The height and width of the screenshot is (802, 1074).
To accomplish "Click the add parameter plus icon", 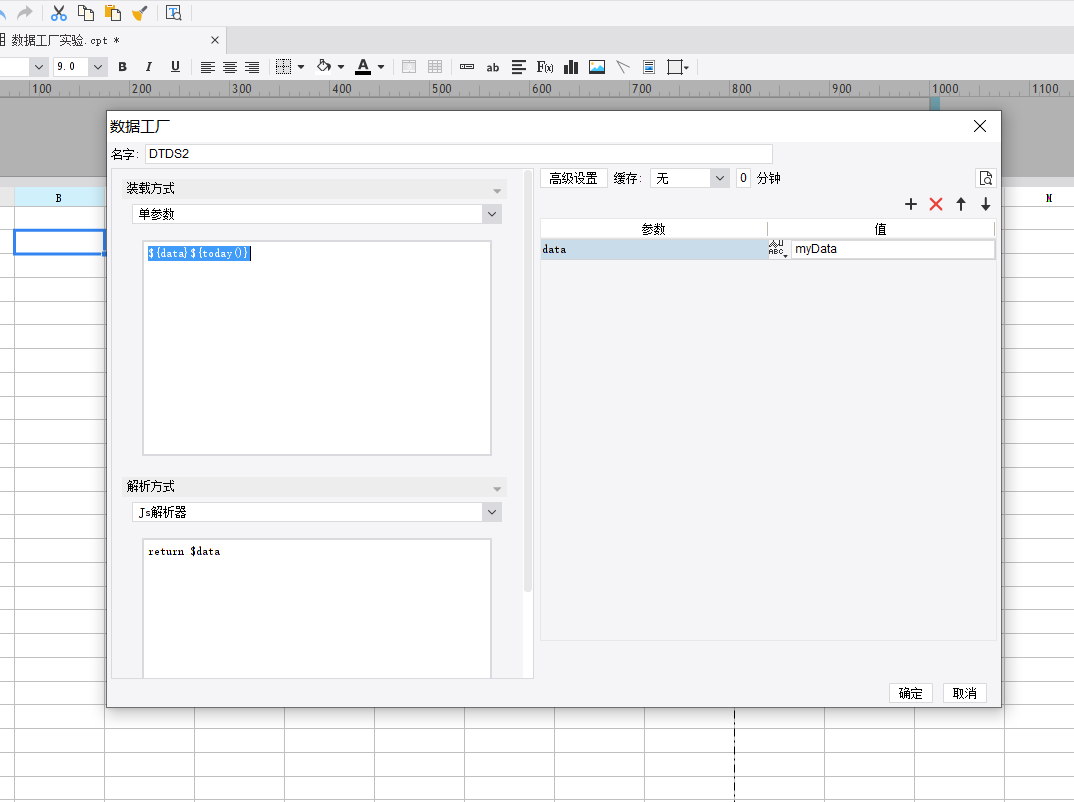I will pyautogui.click(x=910, y=204).
